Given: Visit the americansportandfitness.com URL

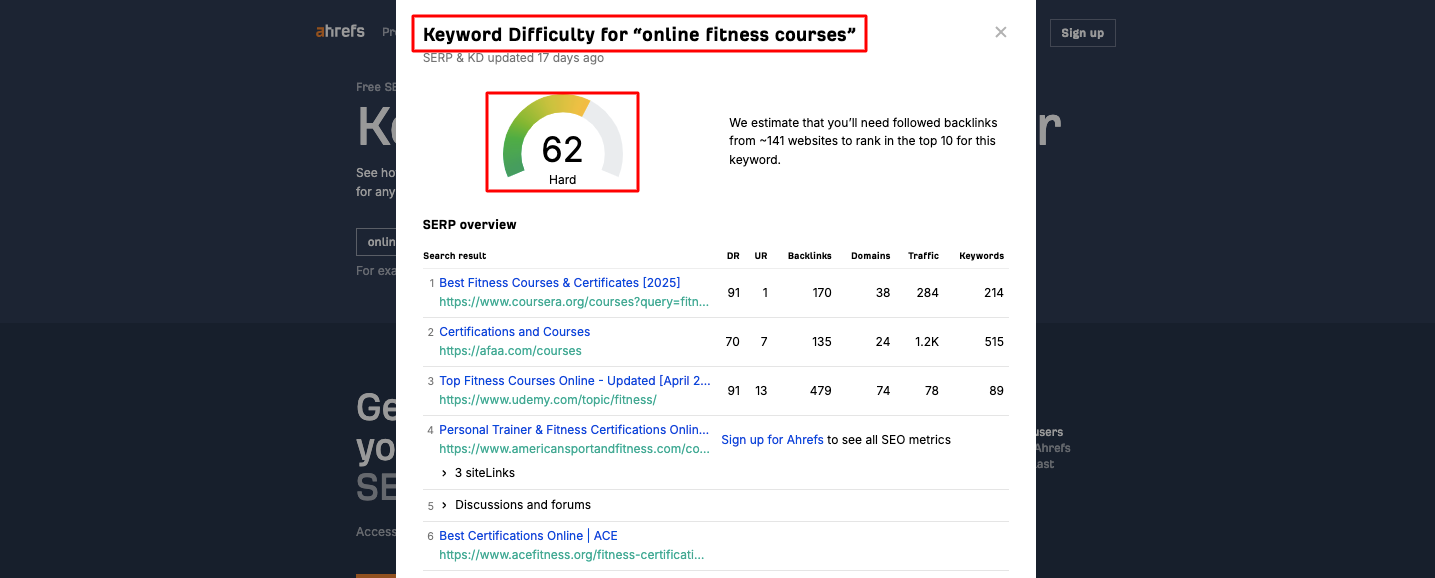Looking at the screenshot, I should (575, 449).
